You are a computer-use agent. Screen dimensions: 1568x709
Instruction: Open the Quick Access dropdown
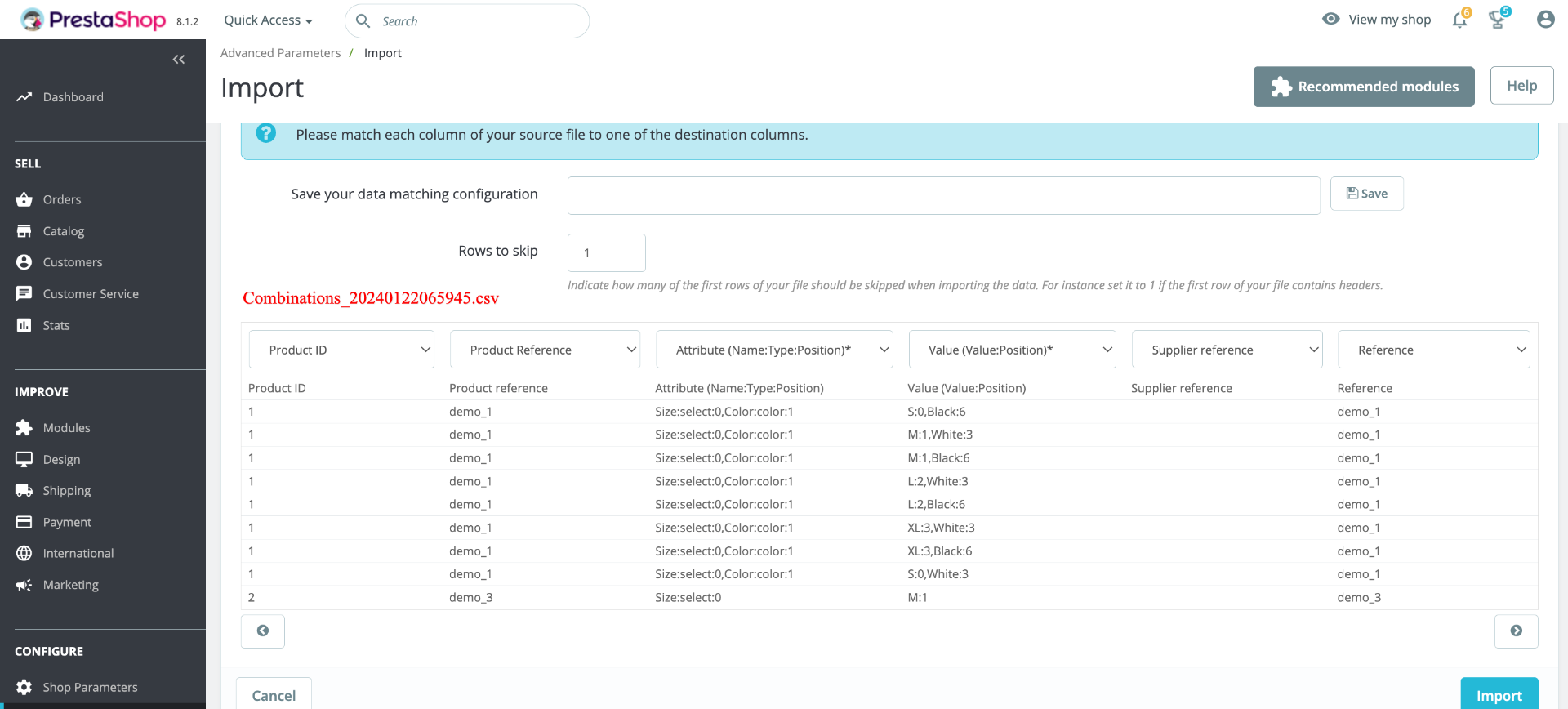(268, 20)
